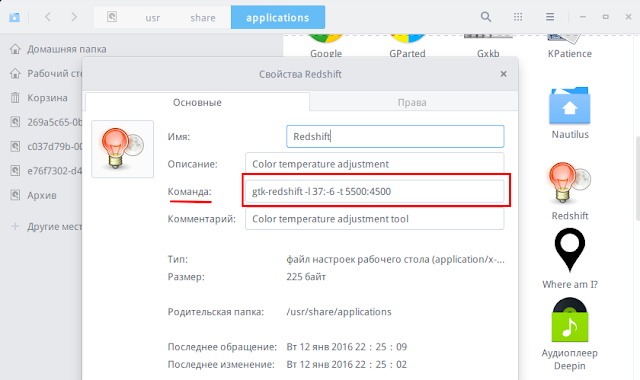Screen dimensions: 640x380
Task: Switch to grid view icon
Action: pyautogui.click(x=518, y=17)
